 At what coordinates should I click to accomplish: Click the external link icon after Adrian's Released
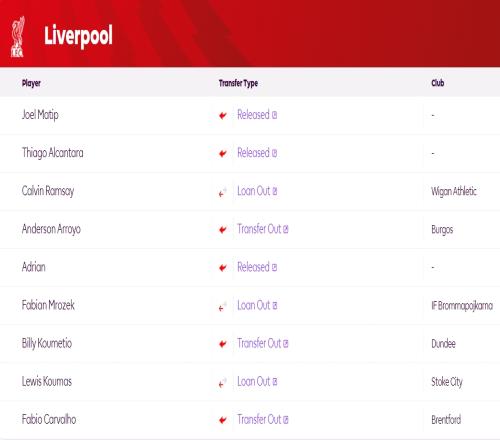pos(274,267)
